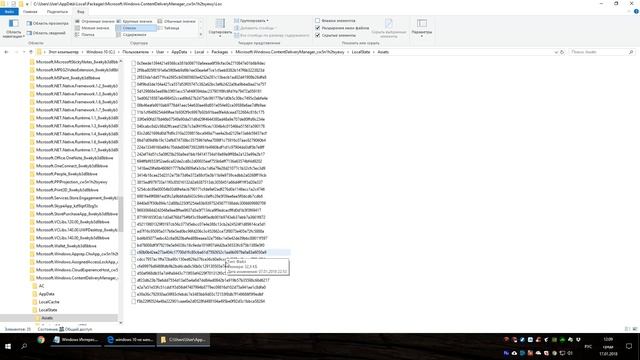
Task: Launch Google Chrome from taskbar
Action: 41,340
